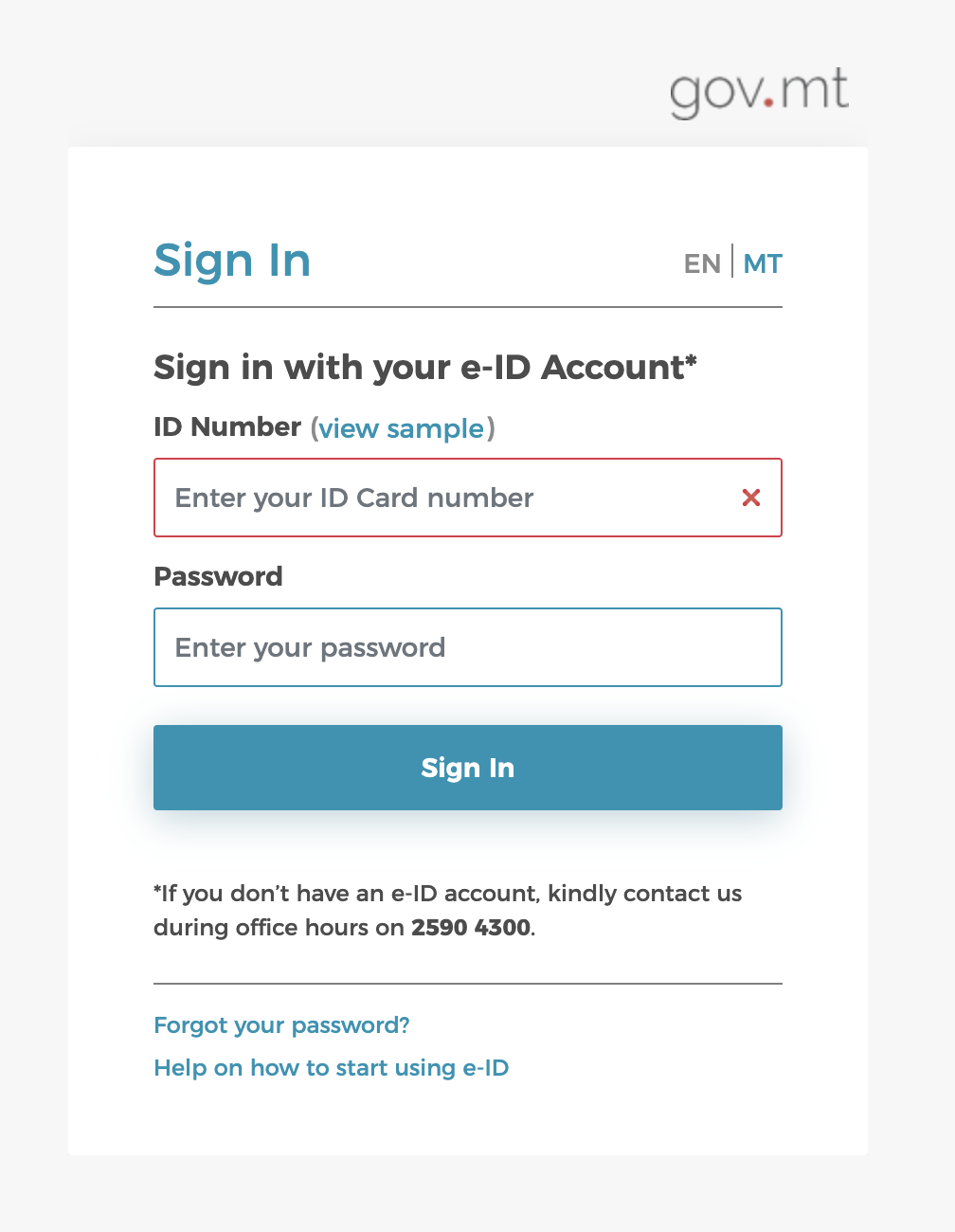
Task: Open the view sample link
Action: 402,428
